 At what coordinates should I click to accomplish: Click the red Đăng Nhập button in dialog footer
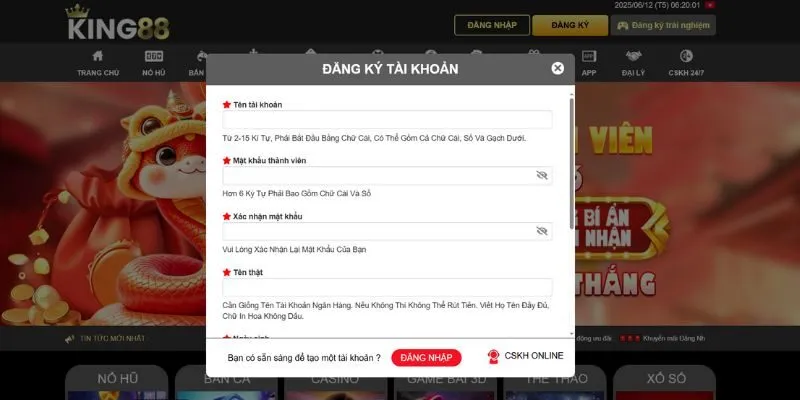[427, 358]
